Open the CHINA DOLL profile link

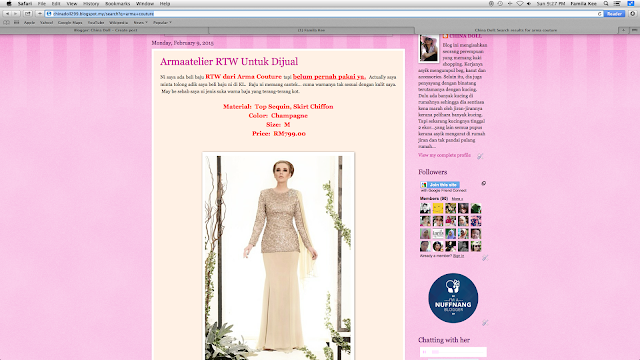[465, 36]
